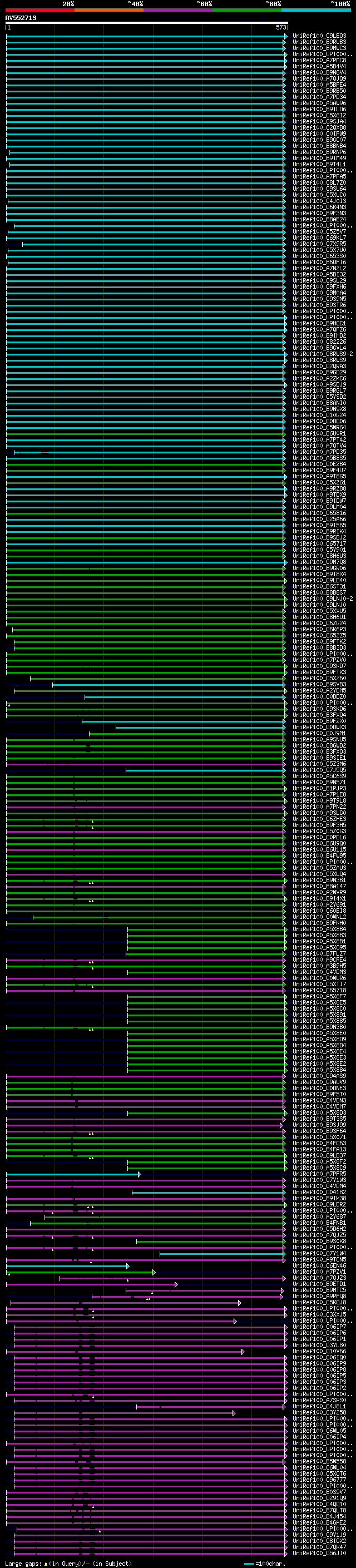Click hit label UniRef100_Q8RWS9-2

coord(323,354)
